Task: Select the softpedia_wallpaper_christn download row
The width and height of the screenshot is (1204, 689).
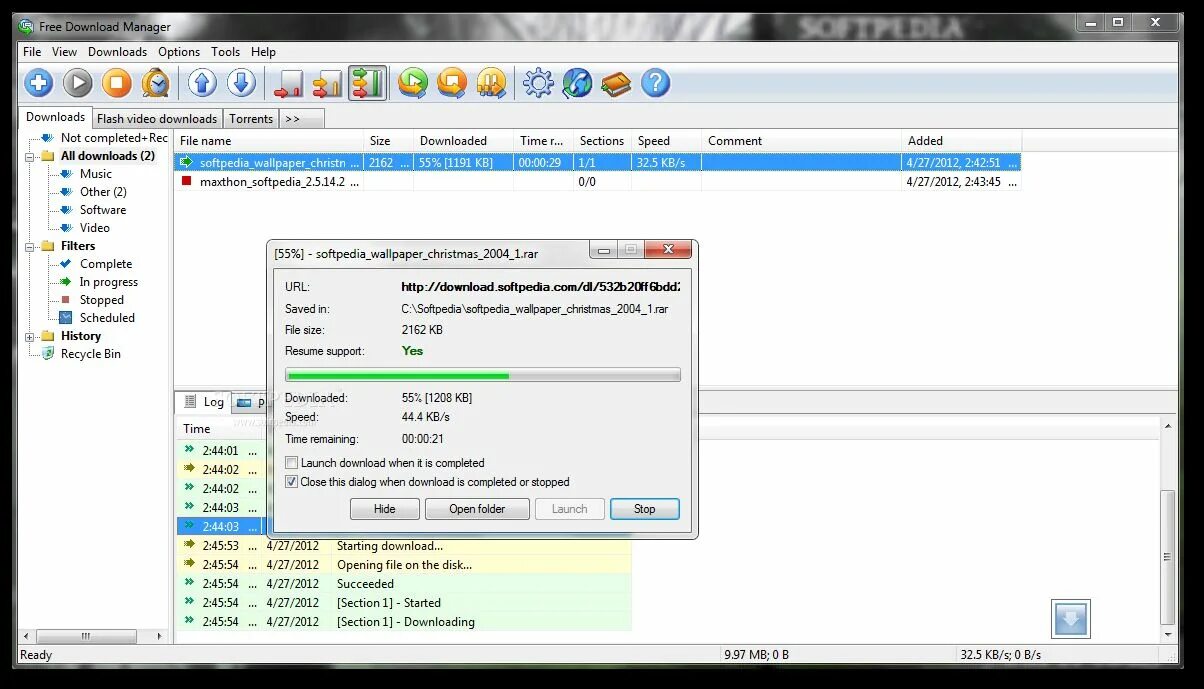Action: 597,162
